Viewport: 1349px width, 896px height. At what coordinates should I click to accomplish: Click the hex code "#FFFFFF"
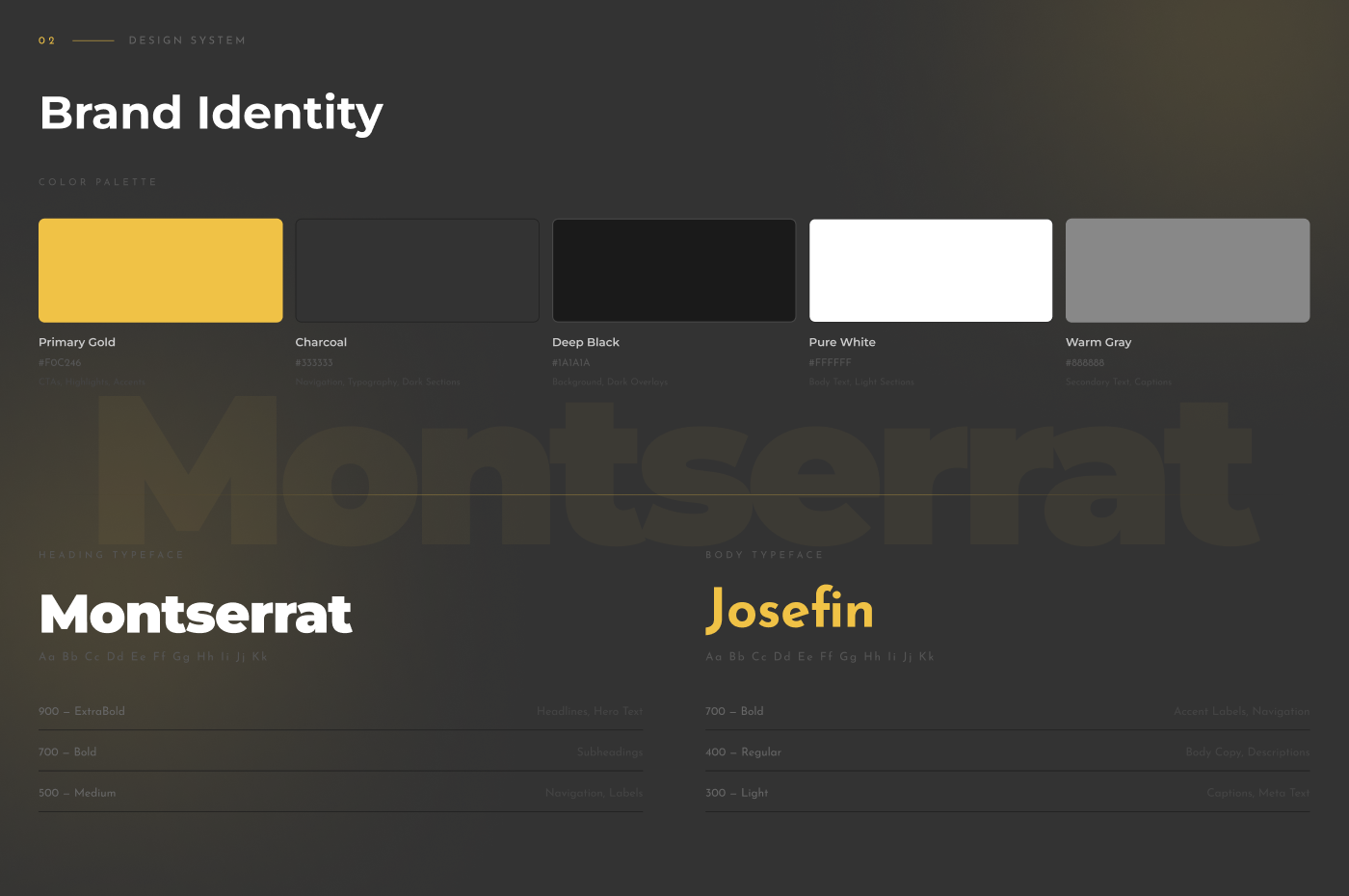(x=831, y=363)
